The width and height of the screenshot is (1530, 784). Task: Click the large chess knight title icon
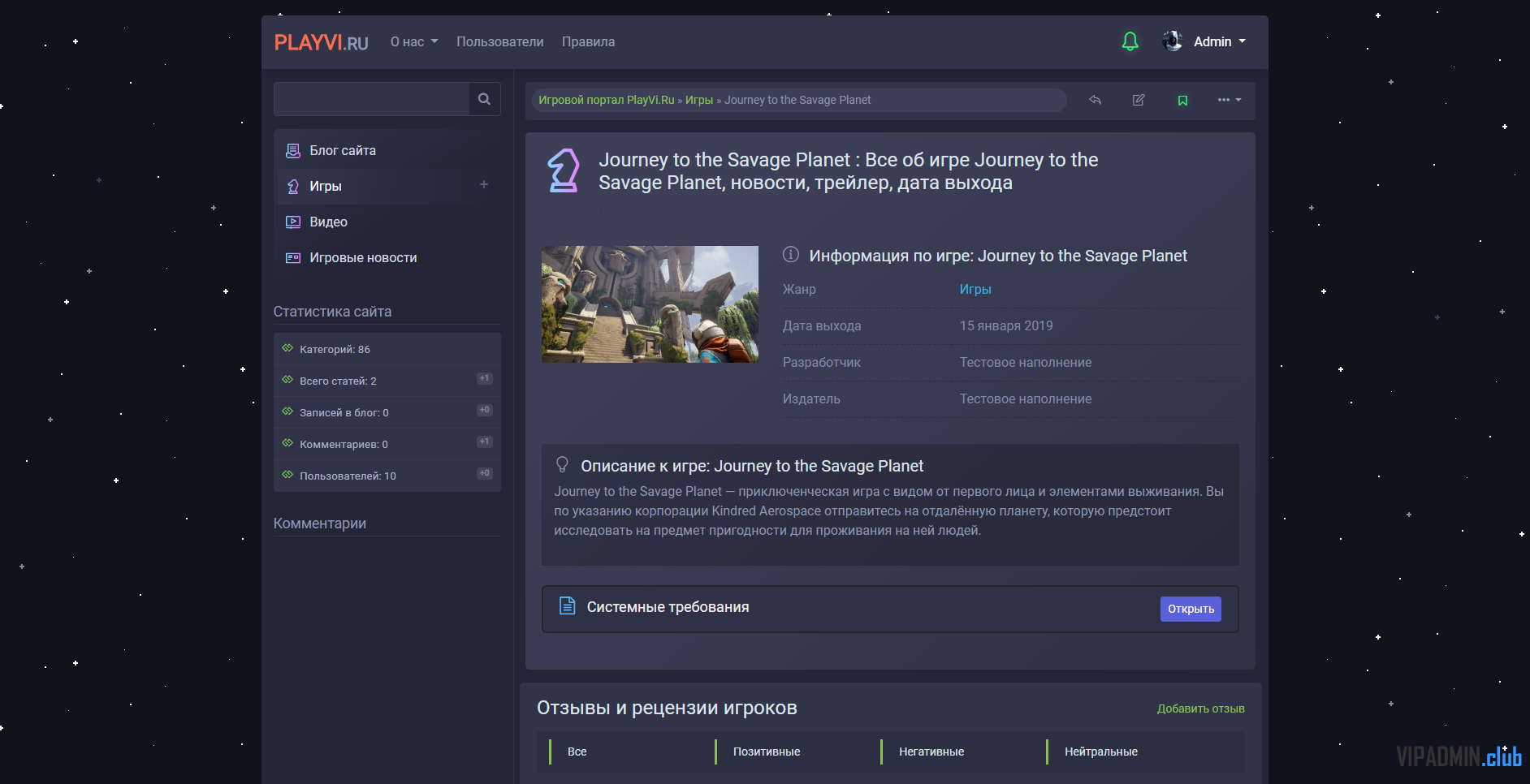tap(564, 170)
